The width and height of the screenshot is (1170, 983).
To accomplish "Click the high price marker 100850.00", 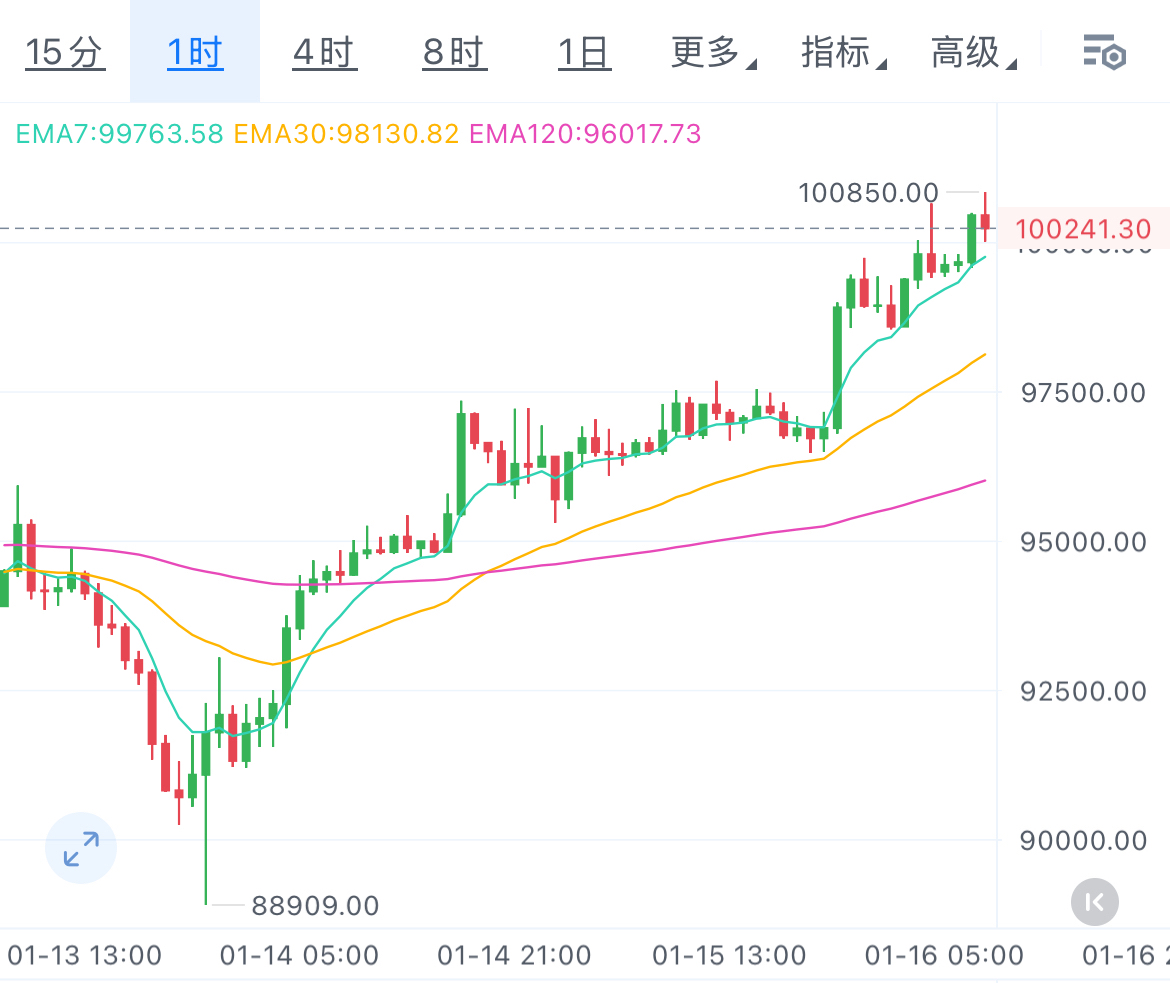I will [869, 192].
